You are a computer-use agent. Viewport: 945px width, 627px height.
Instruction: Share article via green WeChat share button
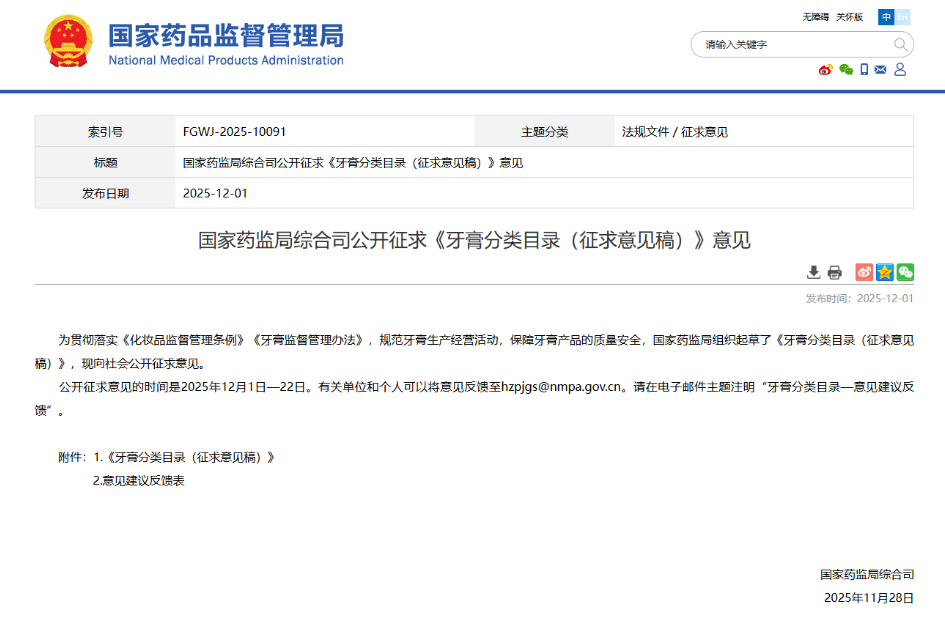905,272
